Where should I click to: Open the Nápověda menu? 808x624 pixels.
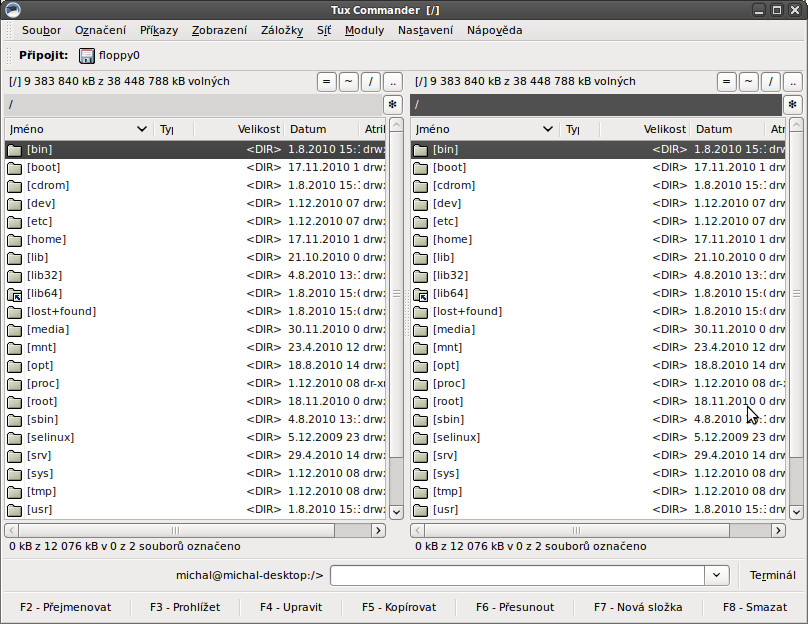[x=494, y=30]
